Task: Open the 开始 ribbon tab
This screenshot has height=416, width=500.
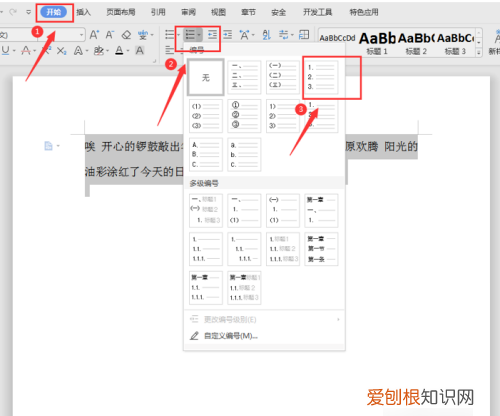Action: coord(54,12)
